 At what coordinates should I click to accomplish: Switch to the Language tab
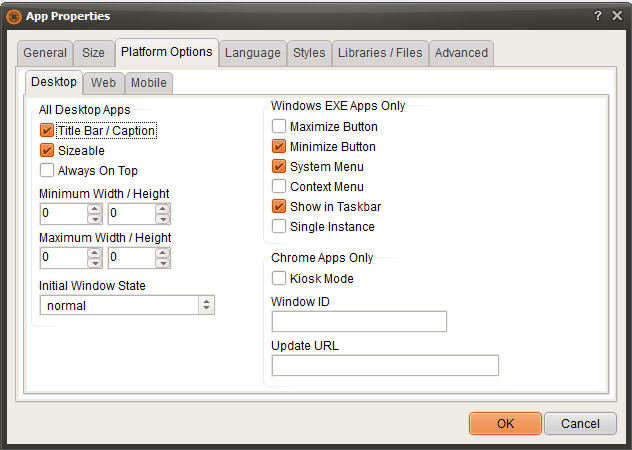point(252,53)
